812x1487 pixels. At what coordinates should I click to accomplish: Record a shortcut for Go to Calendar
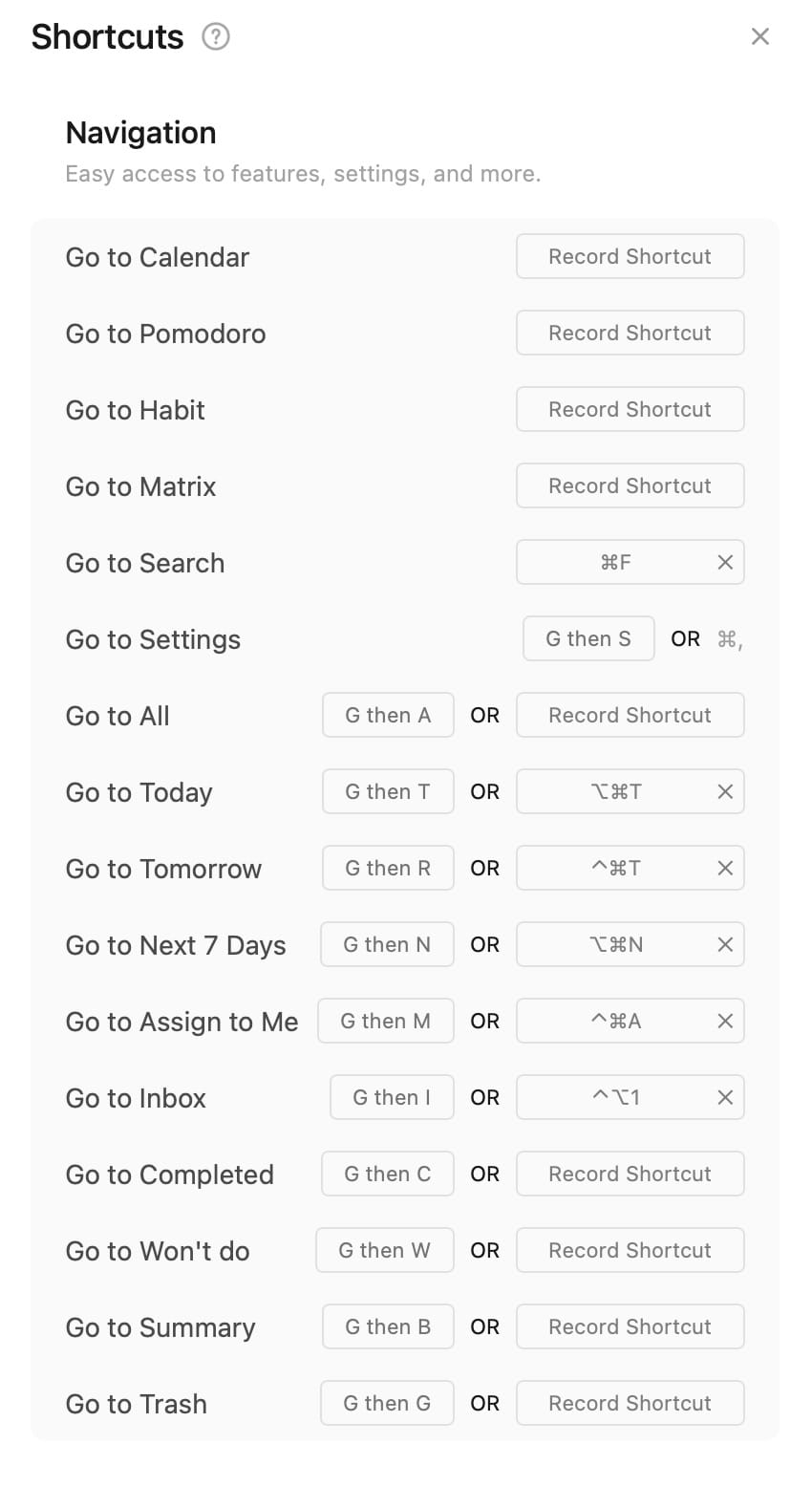click(x=630, y=257)
